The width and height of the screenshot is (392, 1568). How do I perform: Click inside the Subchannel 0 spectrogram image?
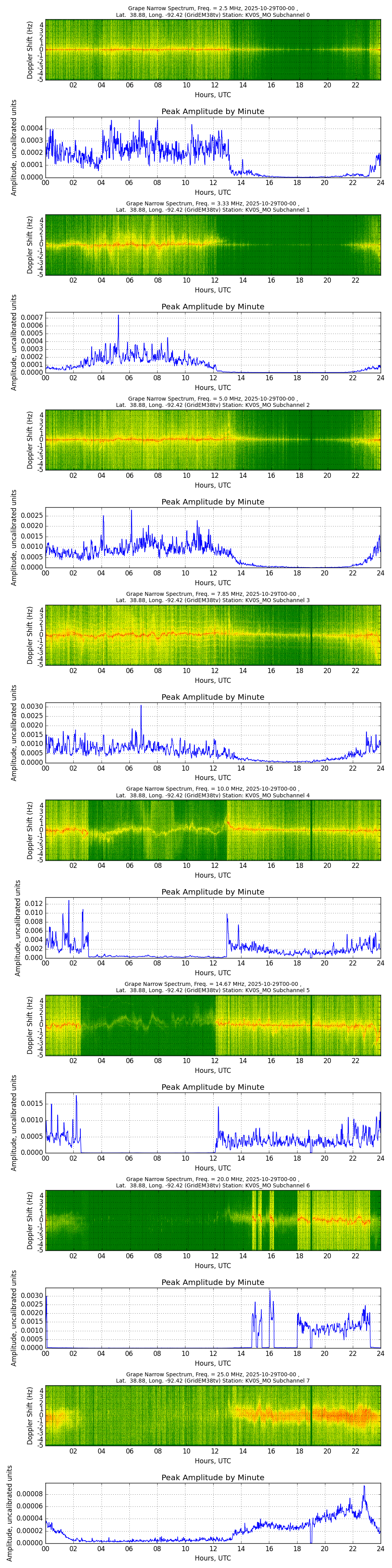(213, 49)
